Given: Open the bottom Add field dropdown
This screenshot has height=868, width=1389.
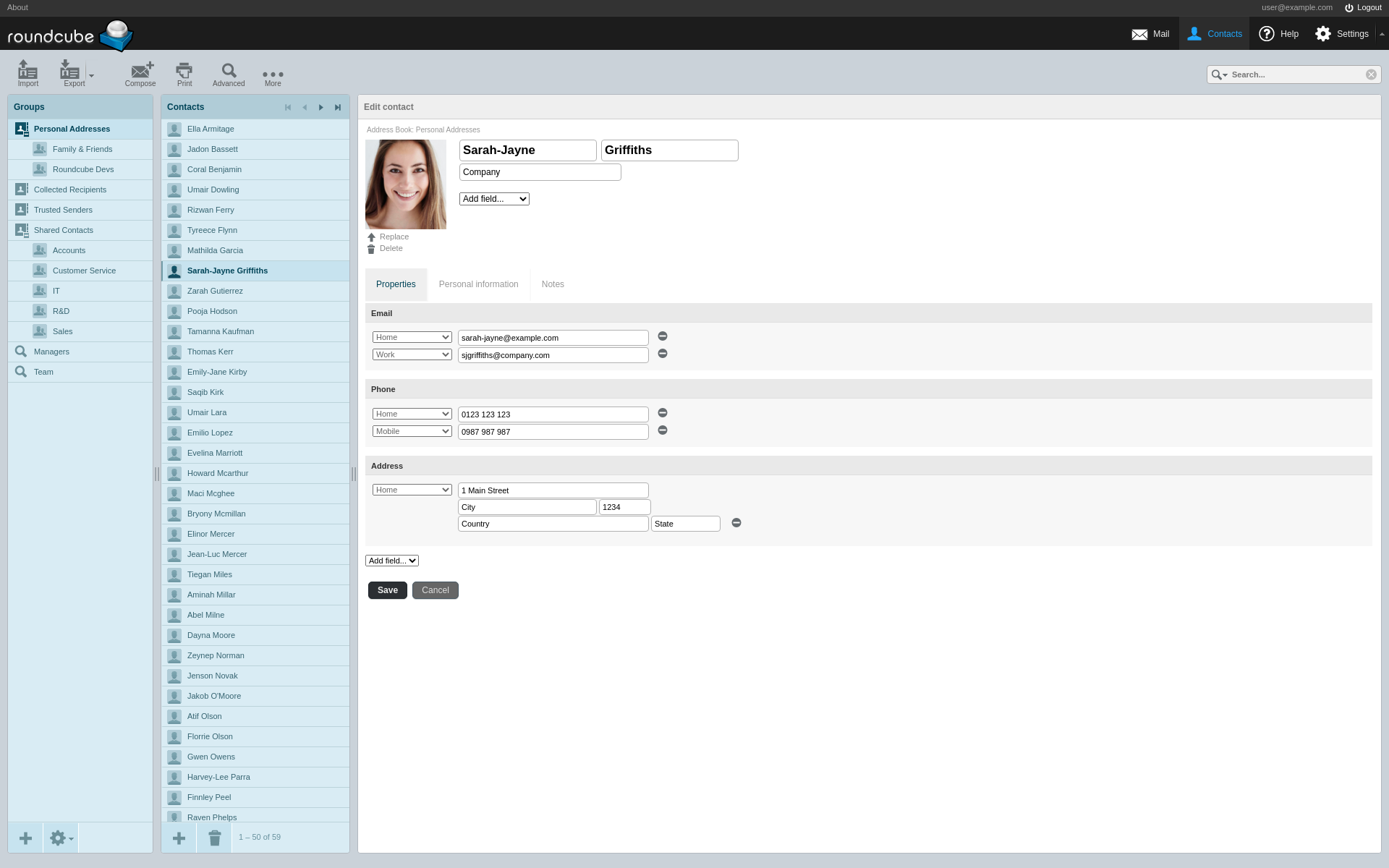Looking at the screenshot, I should [392, 561].
